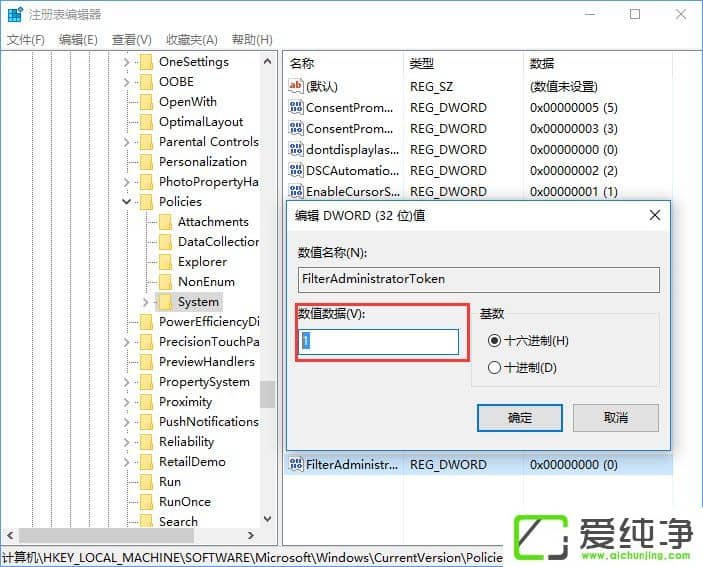Viewport: 703px width, 567px height.
Task: Click the Attachments folder icon
Action: pos(165,222)
